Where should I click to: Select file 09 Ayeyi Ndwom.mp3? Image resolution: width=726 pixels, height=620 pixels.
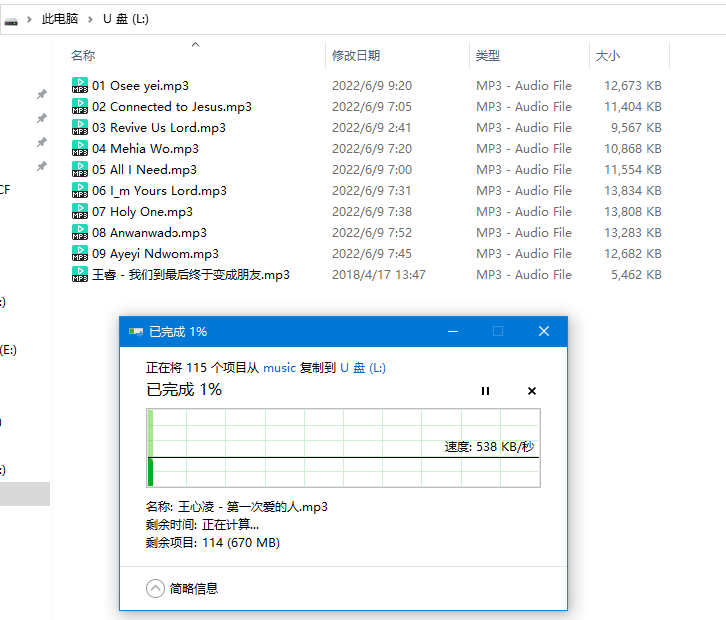(155, 253)
